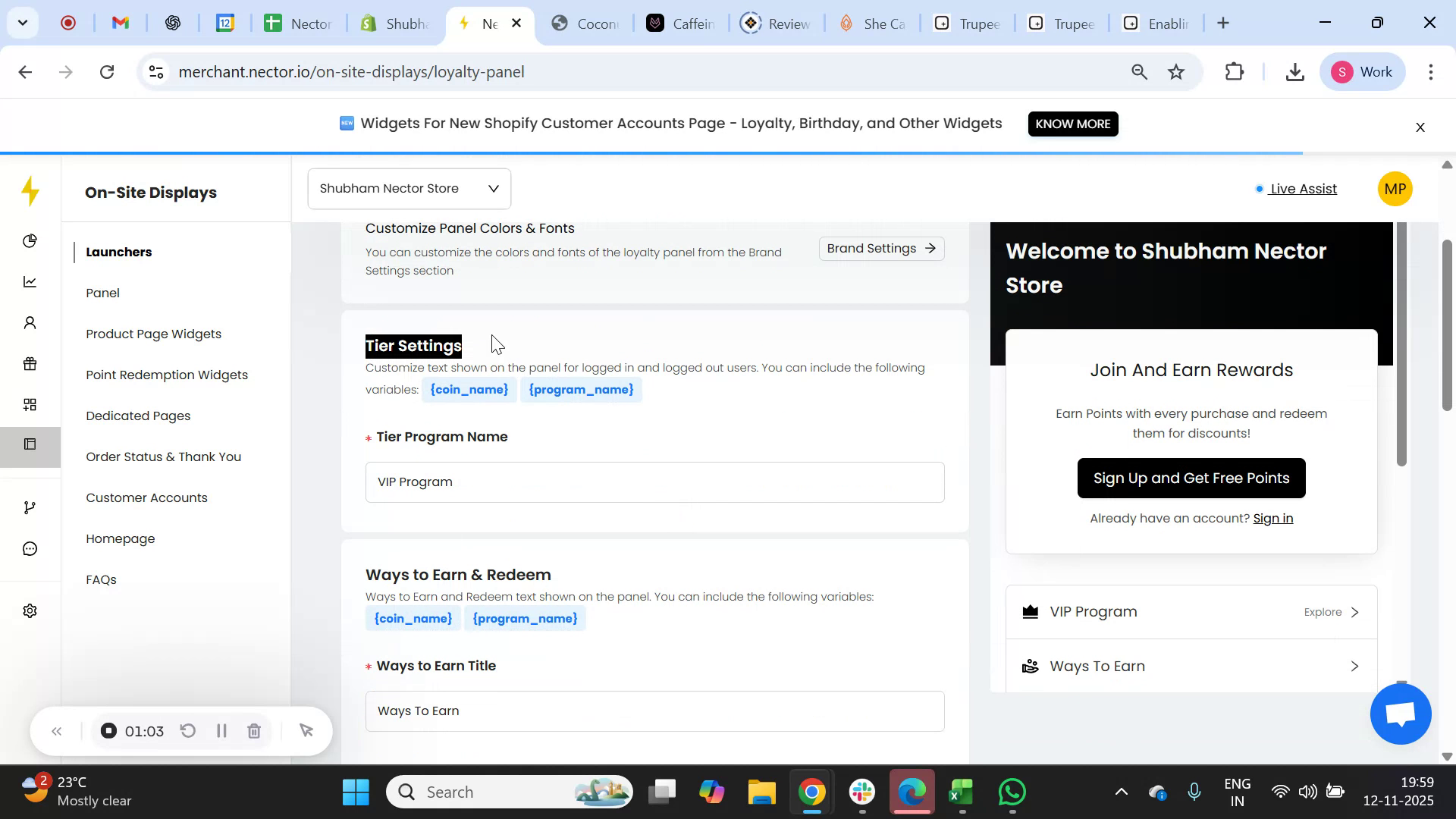The image size is (1456, 819).
Task: Open sidebar settings via gear icon
Action: coord(30,610)
